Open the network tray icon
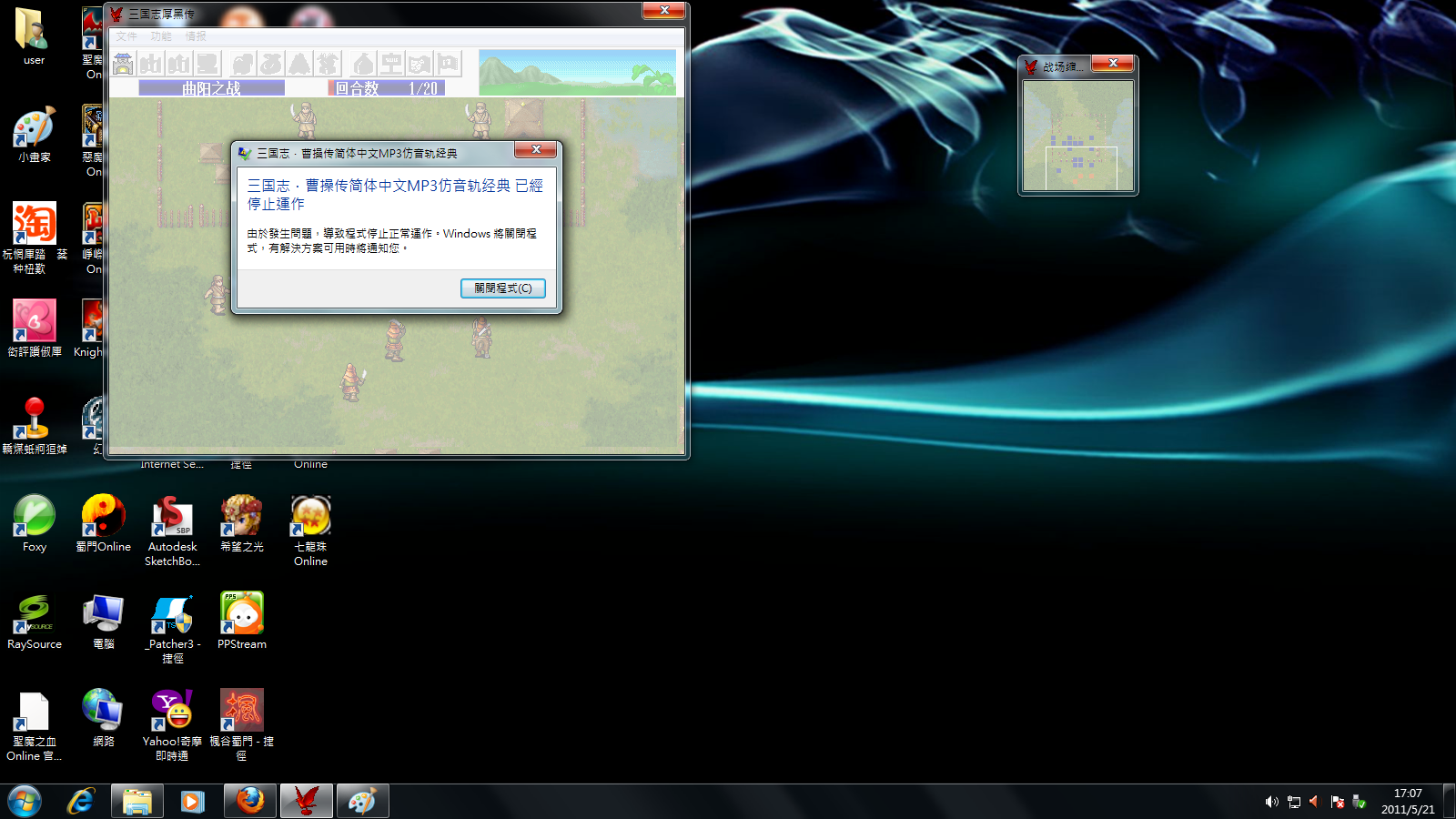This screenshot has height=819, width=1456. (x=1293, y=802)
